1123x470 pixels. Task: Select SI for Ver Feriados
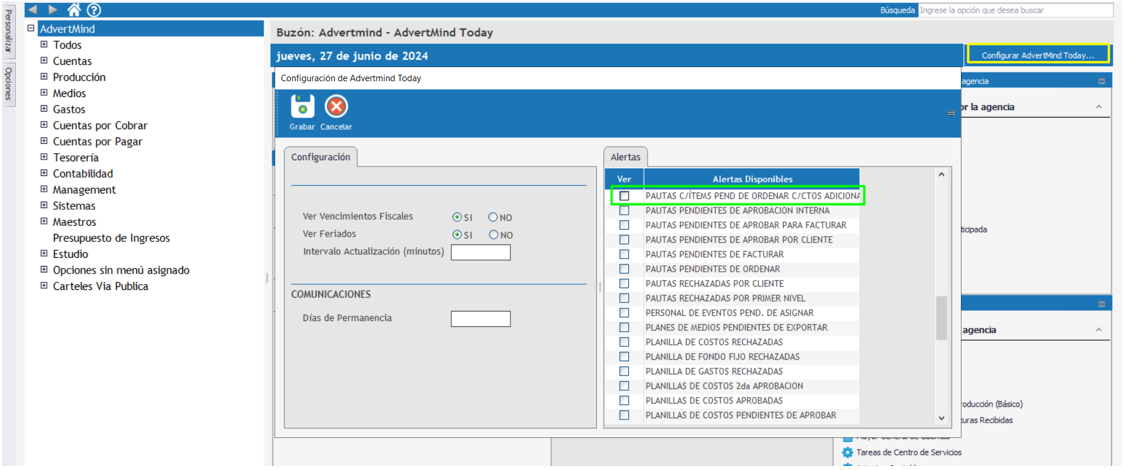[x=457, y=235]
